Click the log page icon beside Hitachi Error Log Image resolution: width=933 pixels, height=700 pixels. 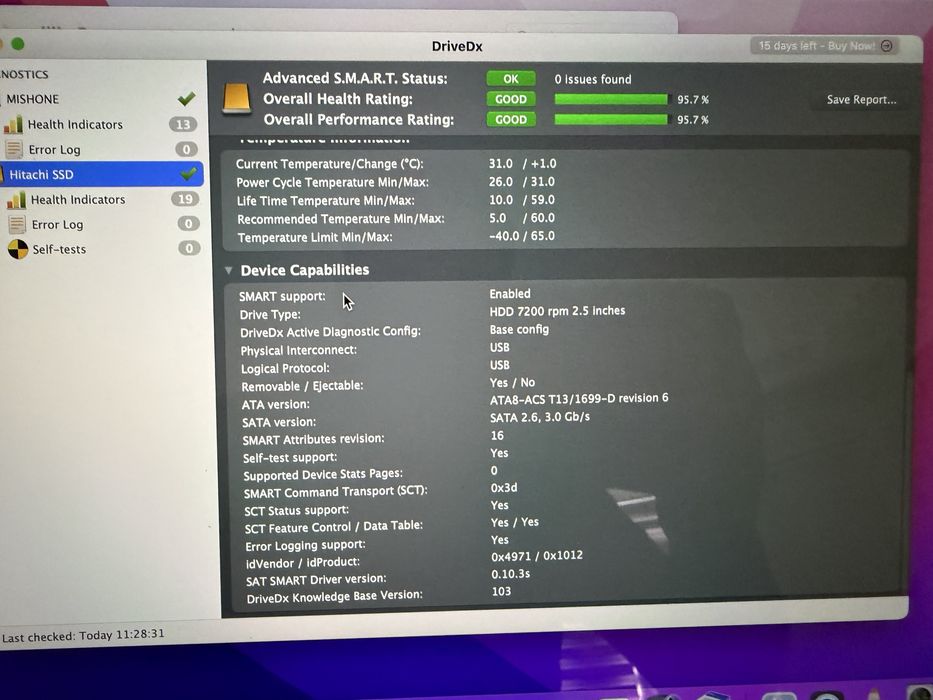coord(17,224)
